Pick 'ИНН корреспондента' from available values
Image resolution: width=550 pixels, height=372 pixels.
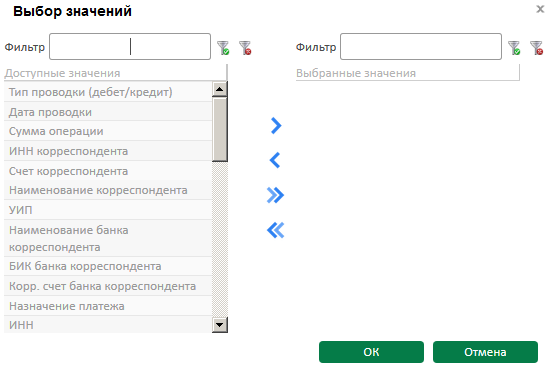click(108, 151)
